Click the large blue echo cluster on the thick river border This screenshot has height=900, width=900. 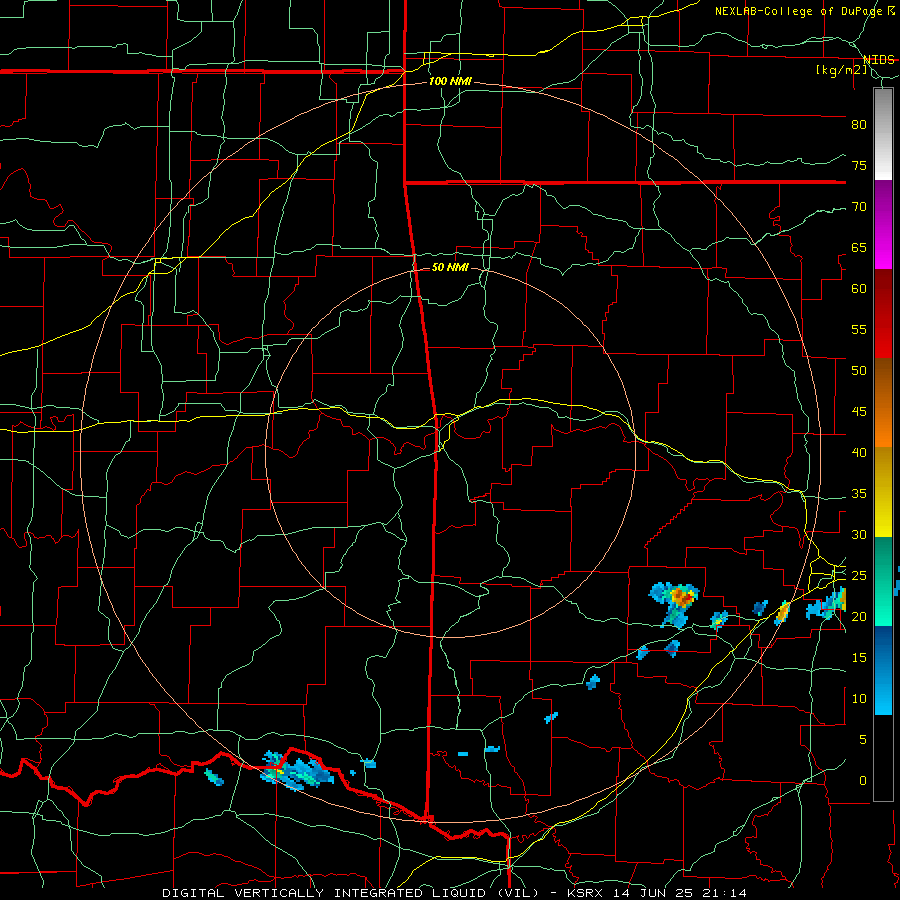[296, 771]
